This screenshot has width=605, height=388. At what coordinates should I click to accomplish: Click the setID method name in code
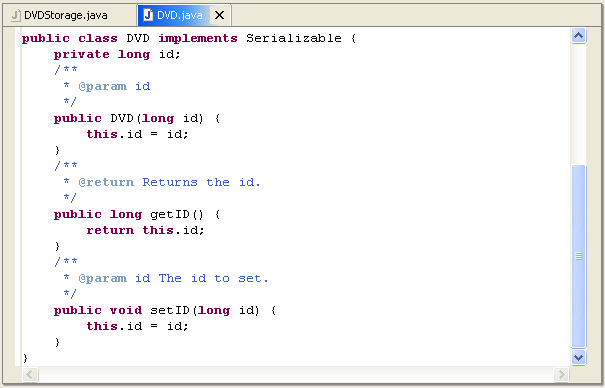(x=170, y=310)
